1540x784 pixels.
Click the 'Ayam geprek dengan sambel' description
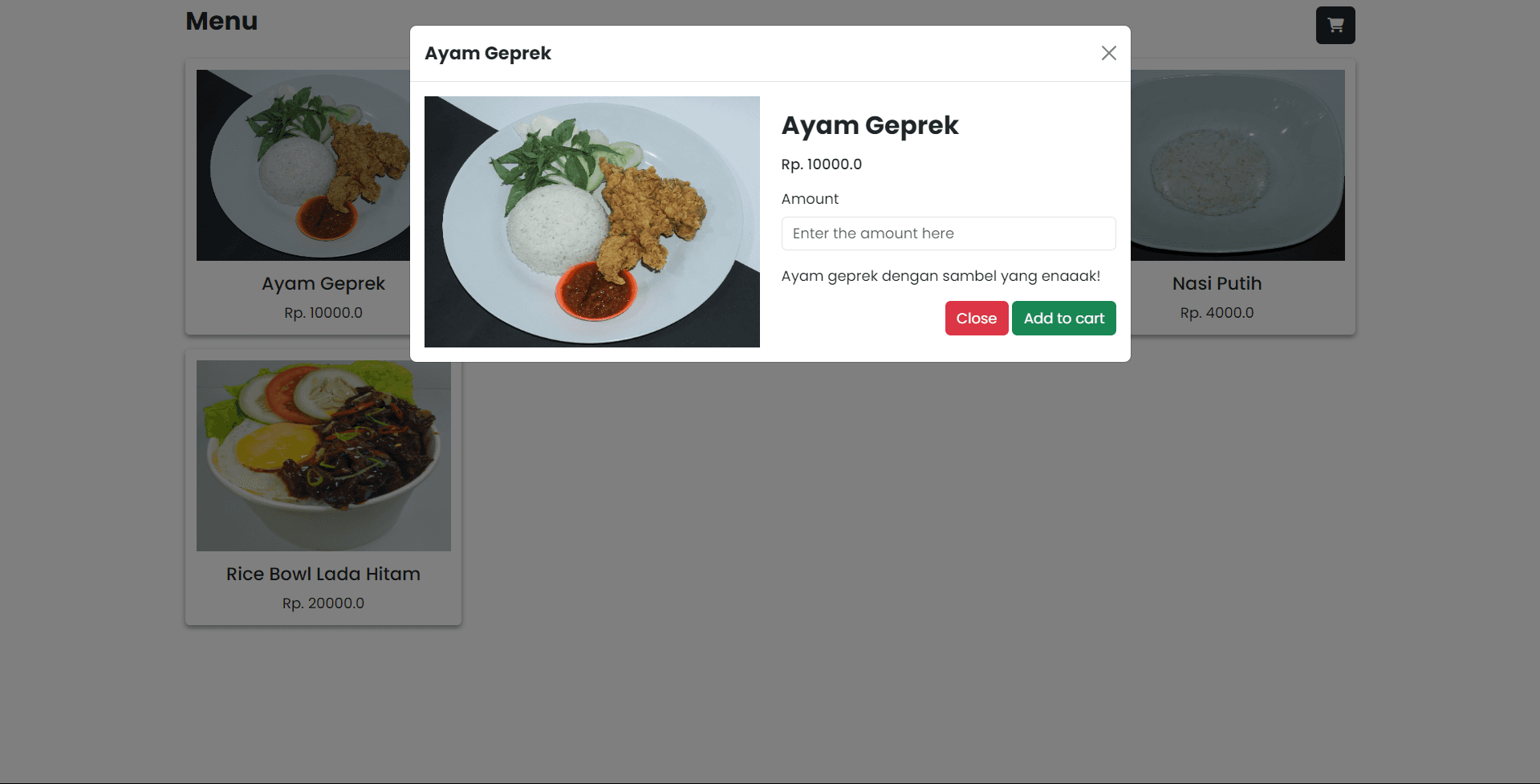pyautogui.click(x=941, y=276)
